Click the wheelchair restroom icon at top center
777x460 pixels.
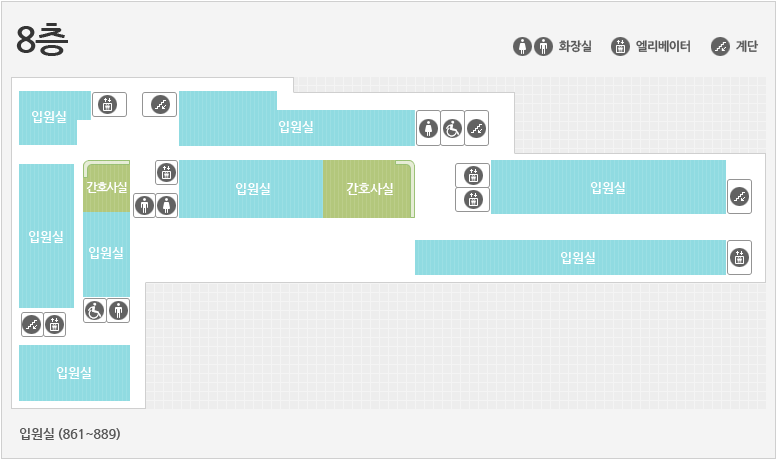pos(452,128)
